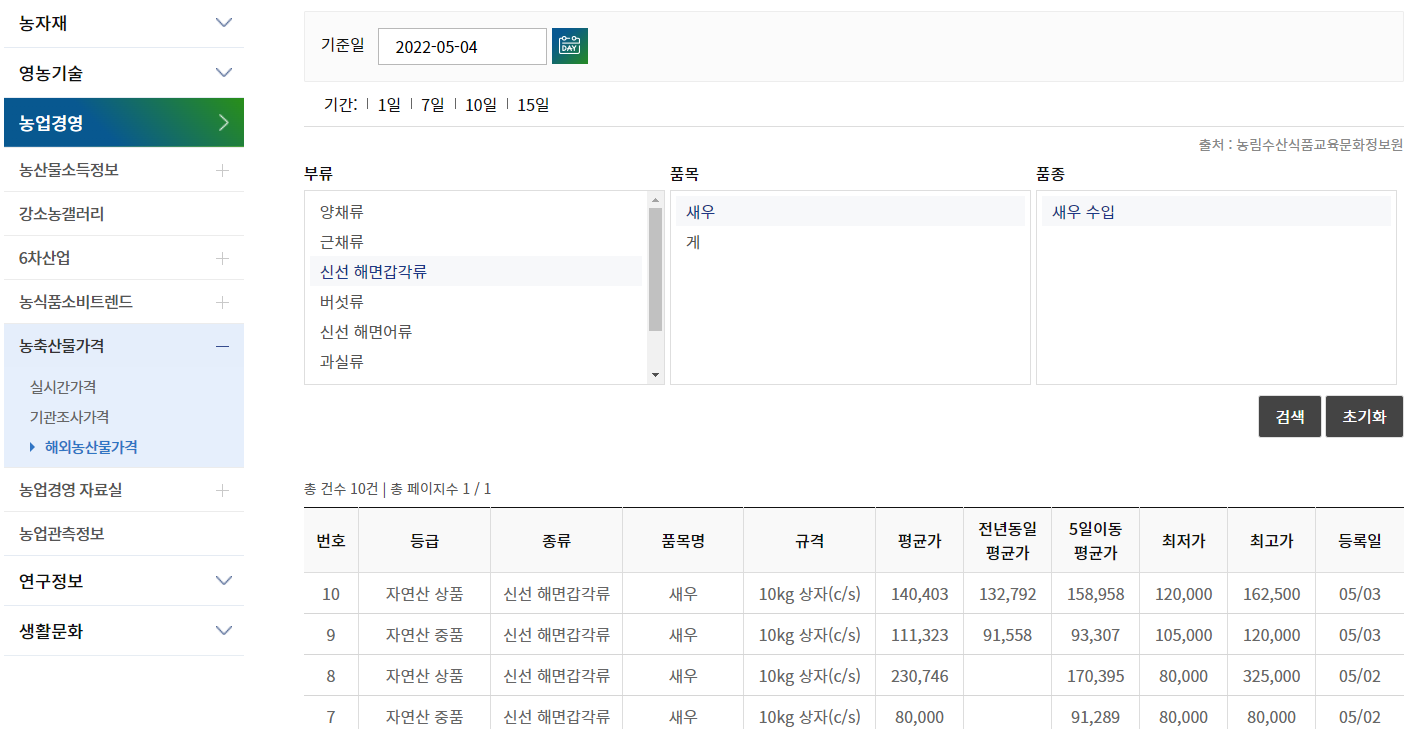Viewport: 1424px width, 729px height.
Task: Click the 기준일 date input field
Action: (x=462, y=45)
